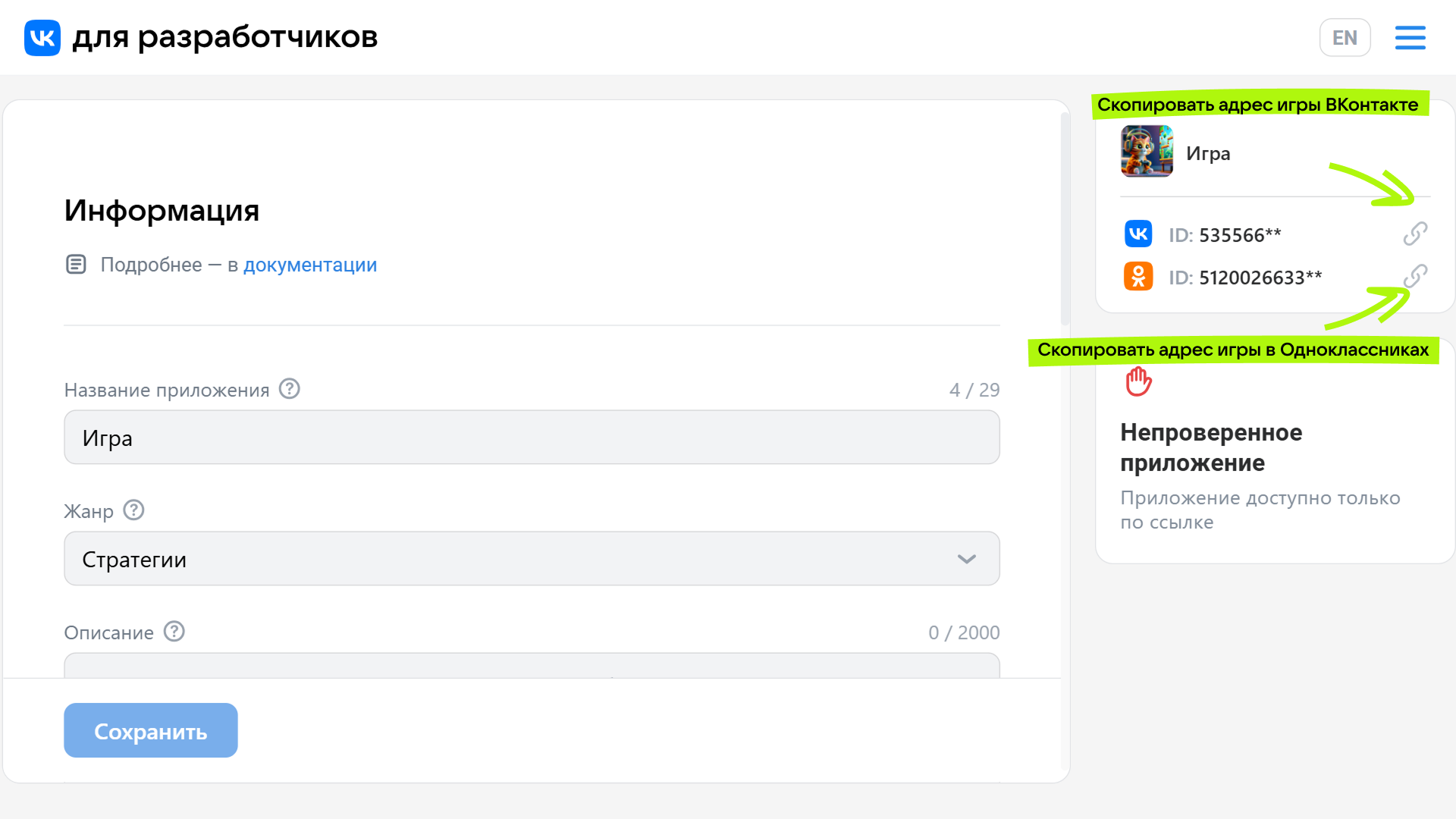The width and height of the screenshot is (1456, 819).
Task: Expand the Жанр dropdown showing Стратегии
Action: click(x=531, y=559)
